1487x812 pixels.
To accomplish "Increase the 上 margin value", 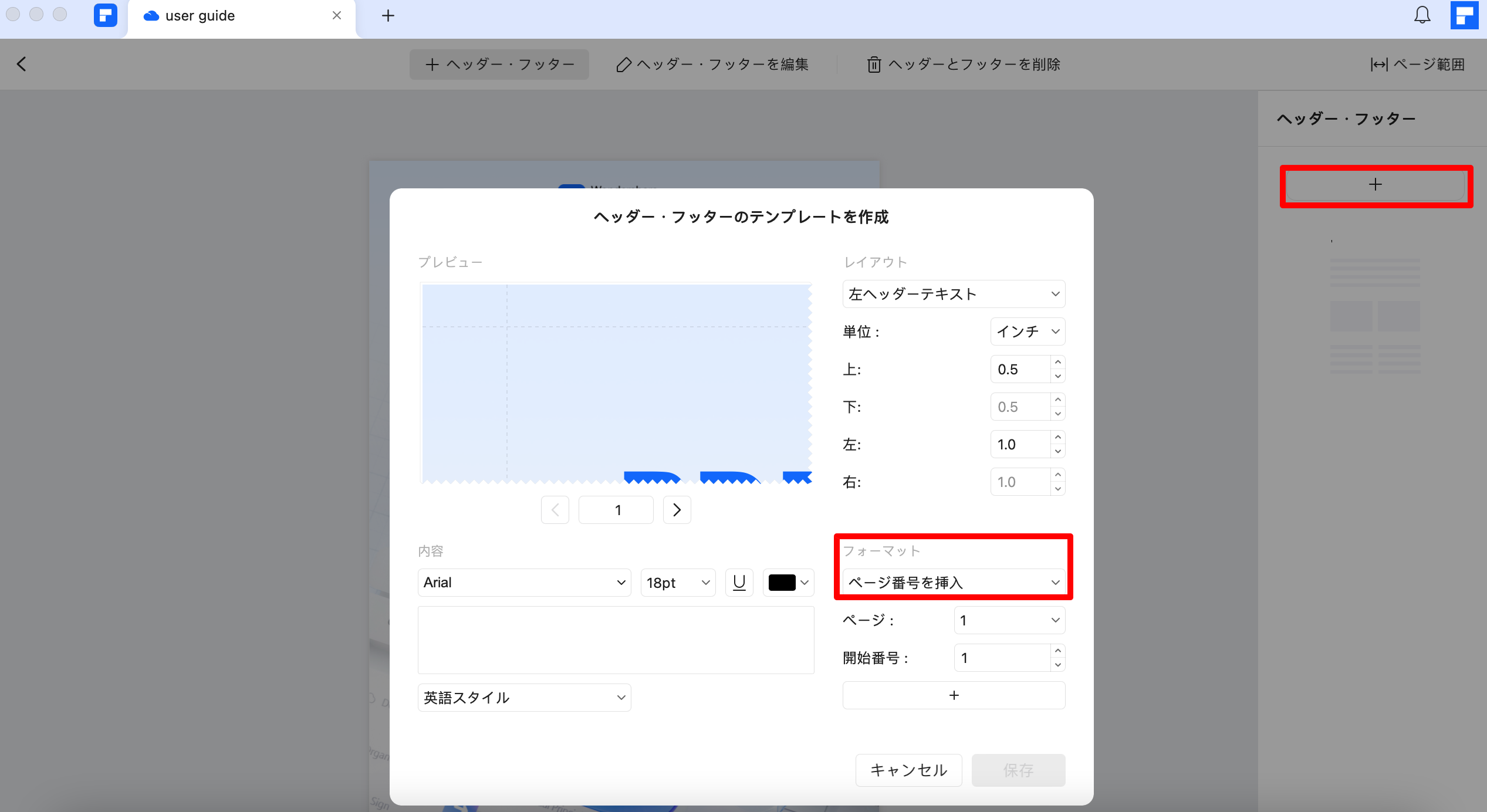I will click(1057, 363).
